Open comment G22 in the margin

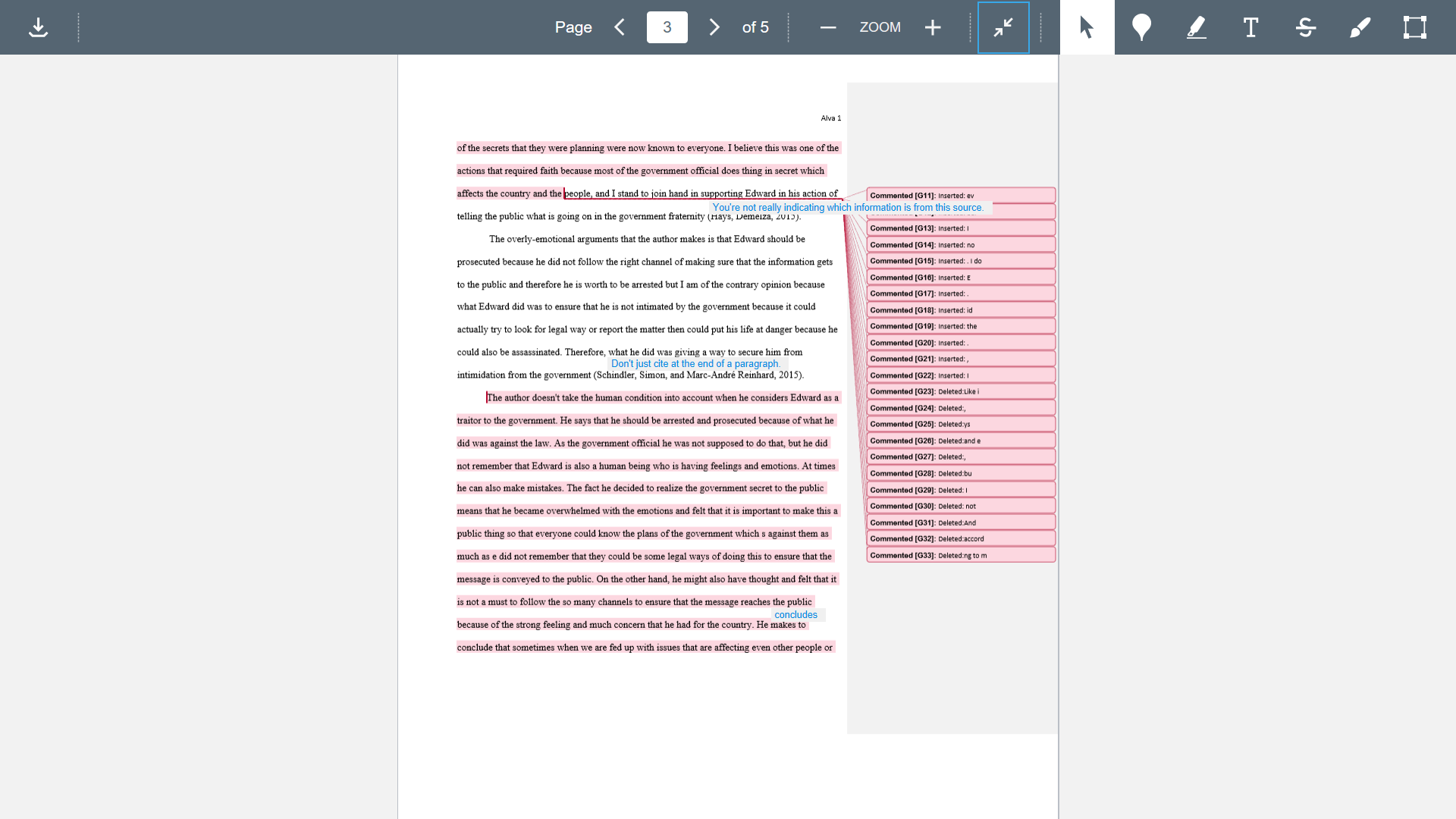pyautogui.click(x=961, y=375)
